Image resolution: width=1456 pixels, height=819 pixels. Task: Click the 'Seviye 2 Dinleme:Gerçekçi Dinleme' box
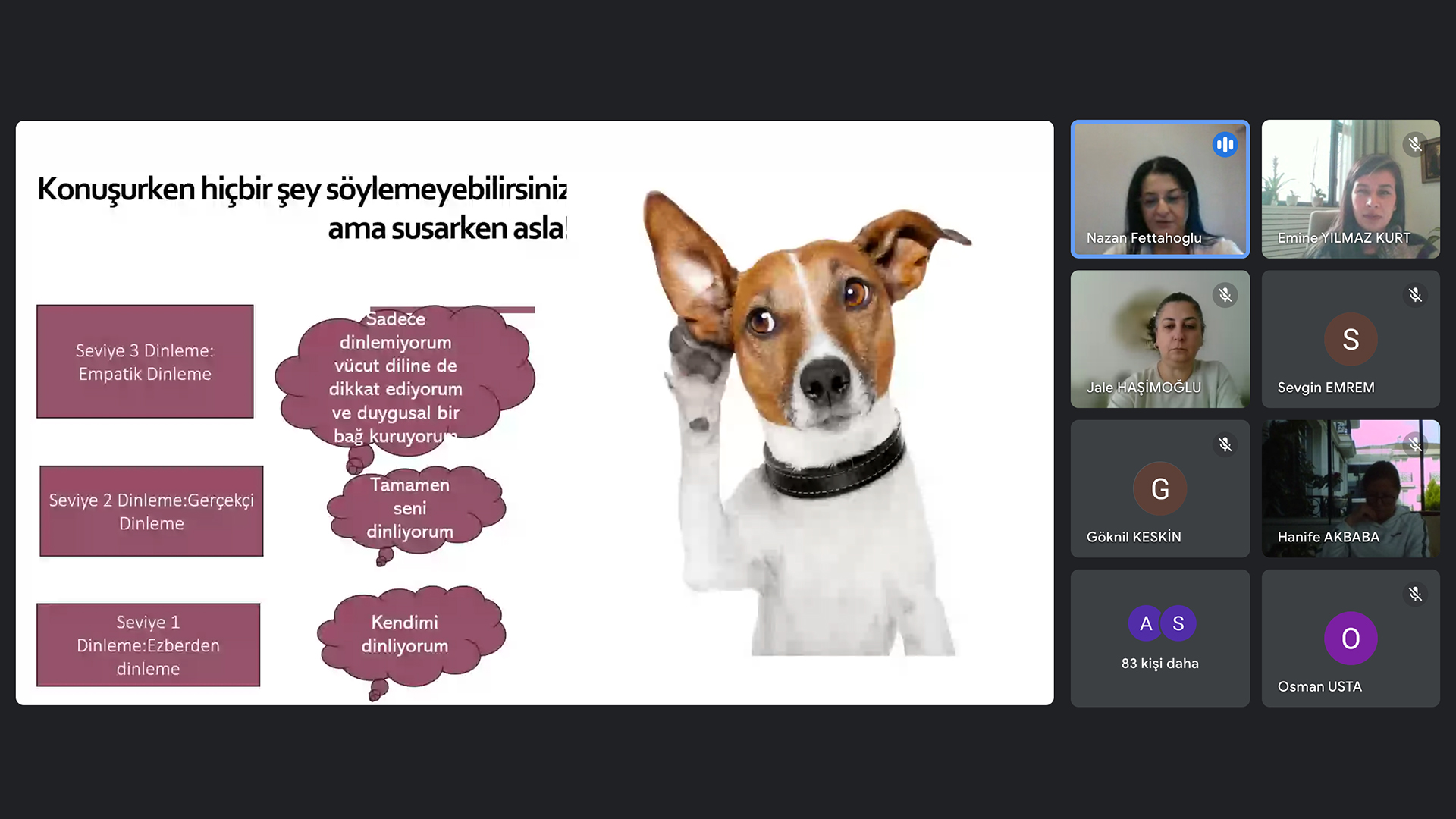point(151,511)
